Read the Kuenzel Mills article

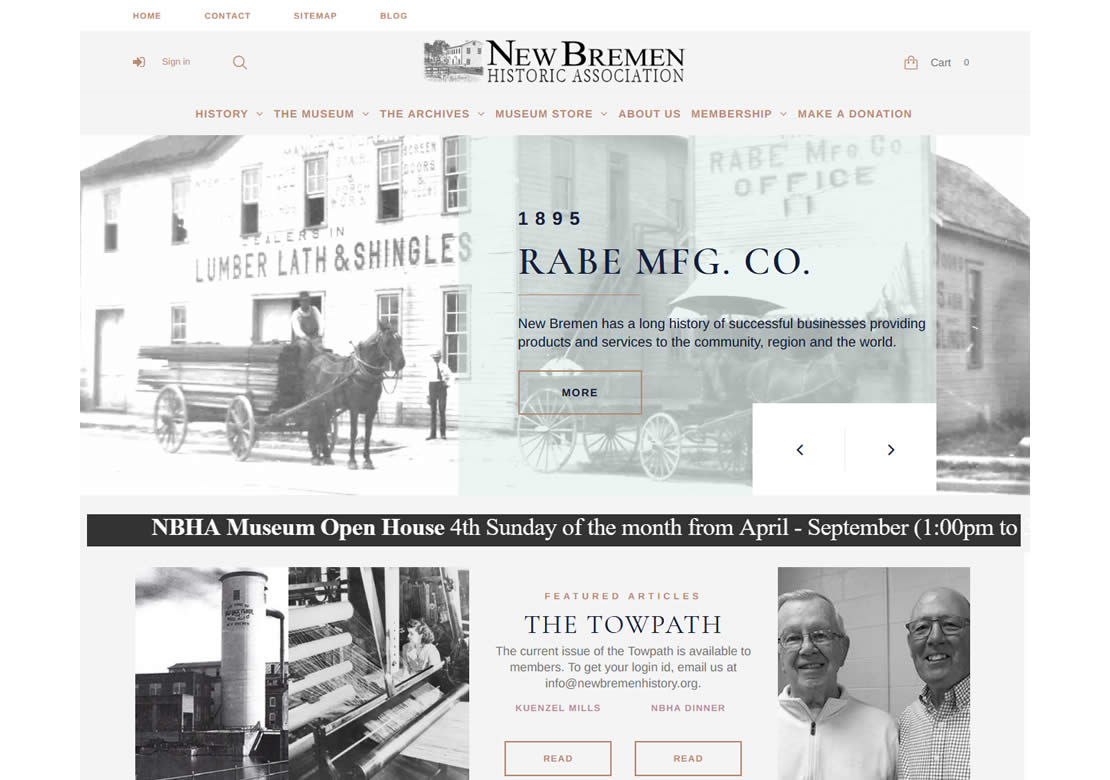[x=558, y=758]
